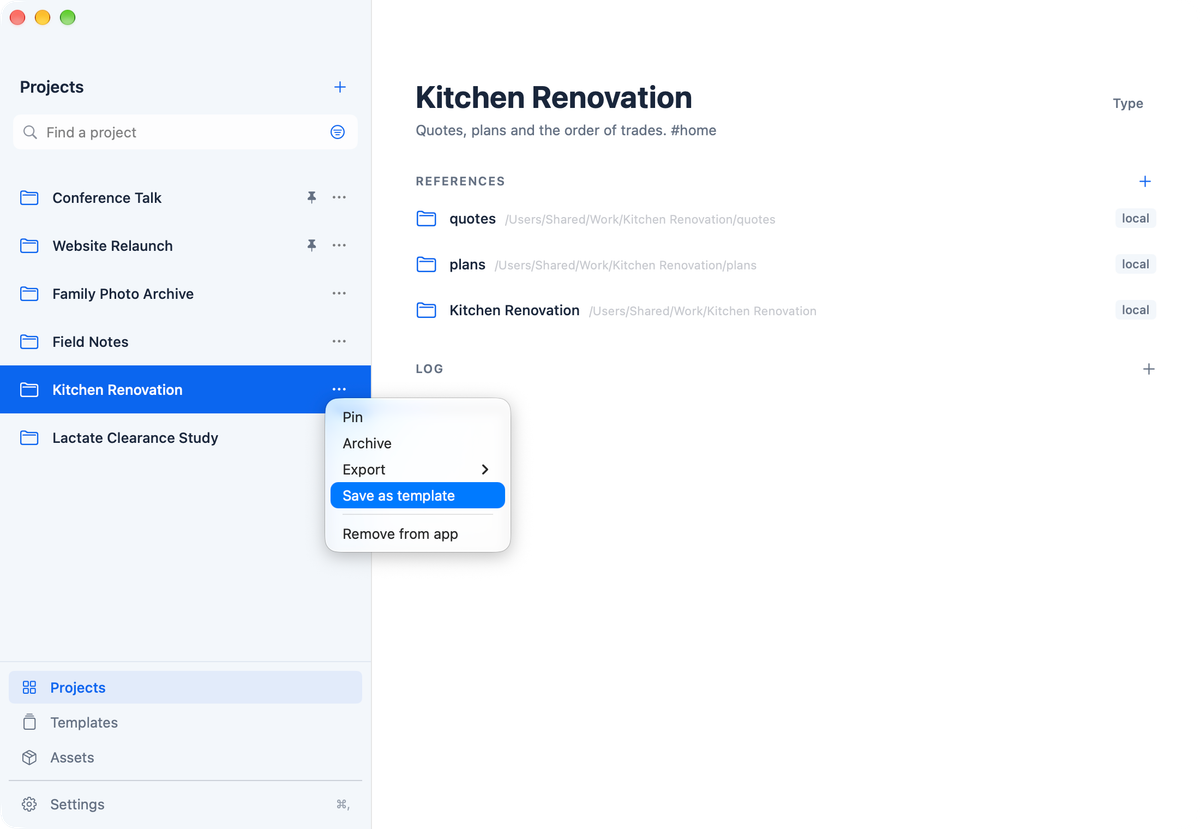The image size is (1200, 829).
Task: Open the Website Relaunch project
Action: (185, 246)
